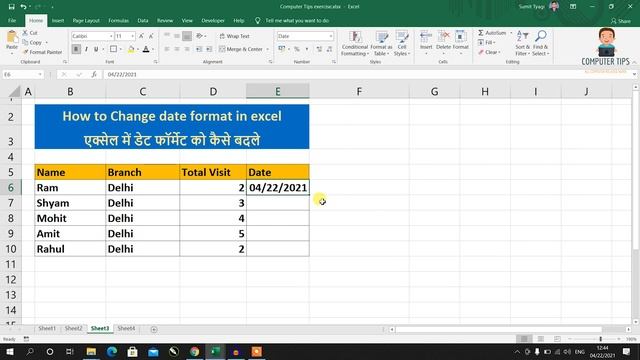Switch to the Insert ribbon tab
The width and height of the screenshot is (640, 360).
[x=58, y=21]
